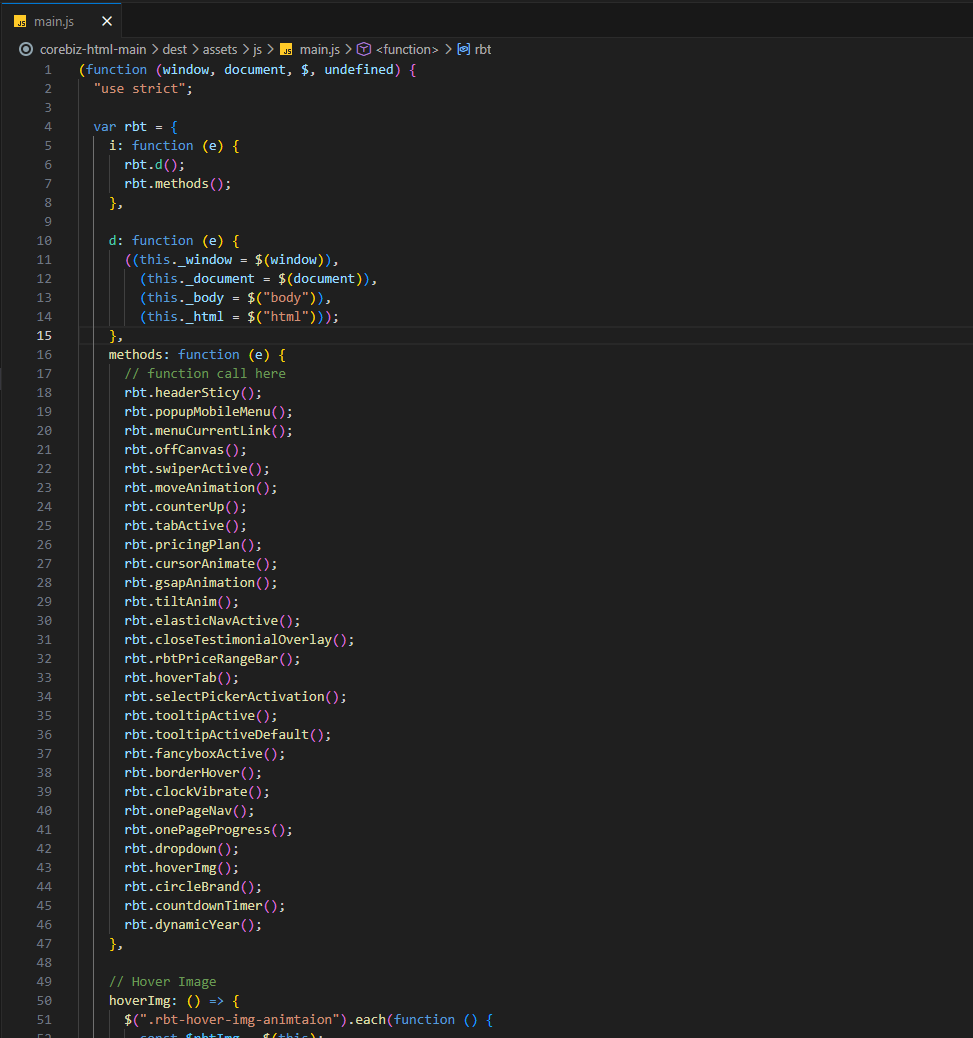Click rbt.borderHover() call
Screen dimensions: 973x1038
(x=193, y=773)
